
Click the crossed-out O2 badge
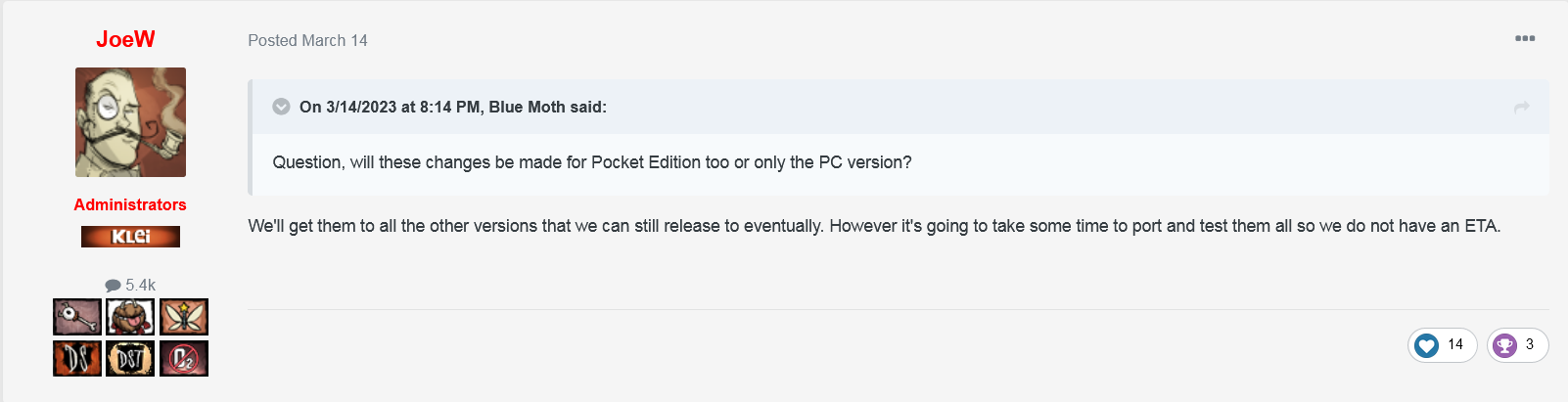[184, 358]
